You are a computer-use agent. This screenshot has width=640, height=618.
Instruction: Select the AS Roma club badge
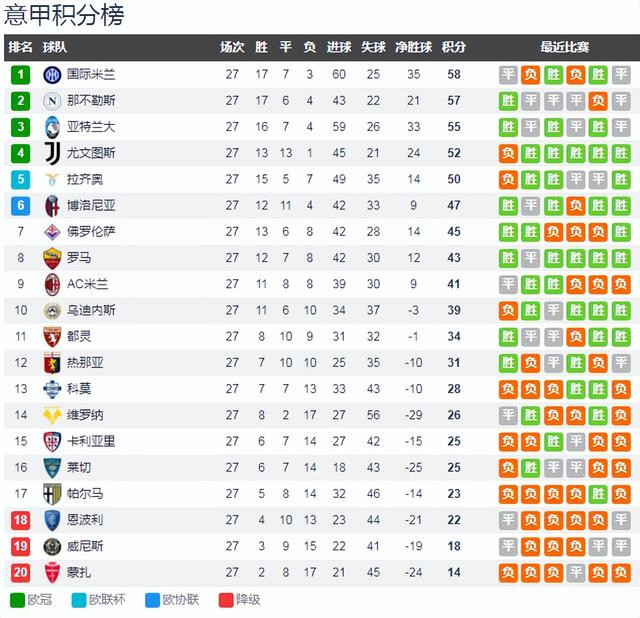coord(52,258)
